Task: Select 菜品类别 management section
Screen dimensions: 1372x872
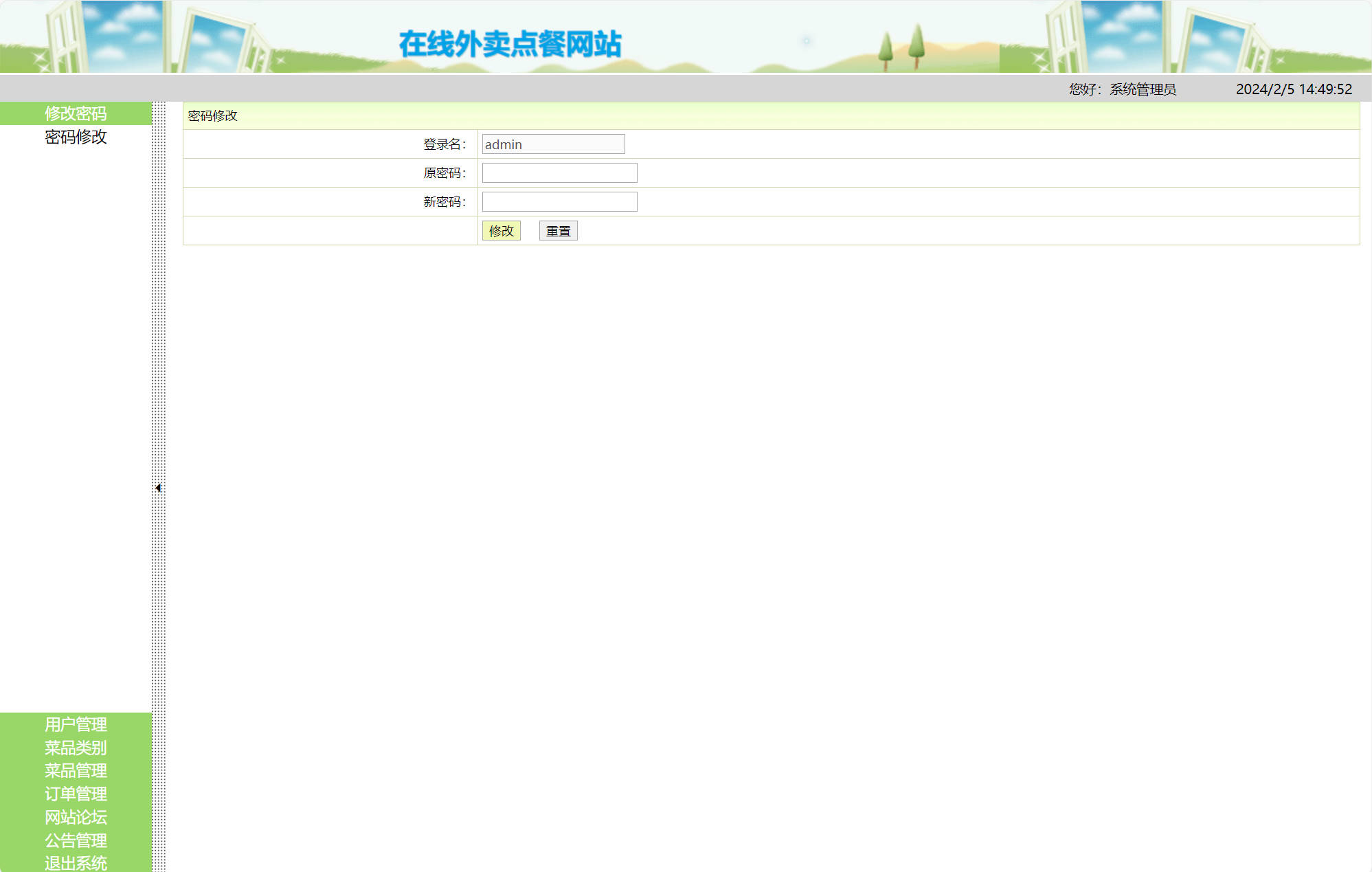Action: (x=75, y=748)
